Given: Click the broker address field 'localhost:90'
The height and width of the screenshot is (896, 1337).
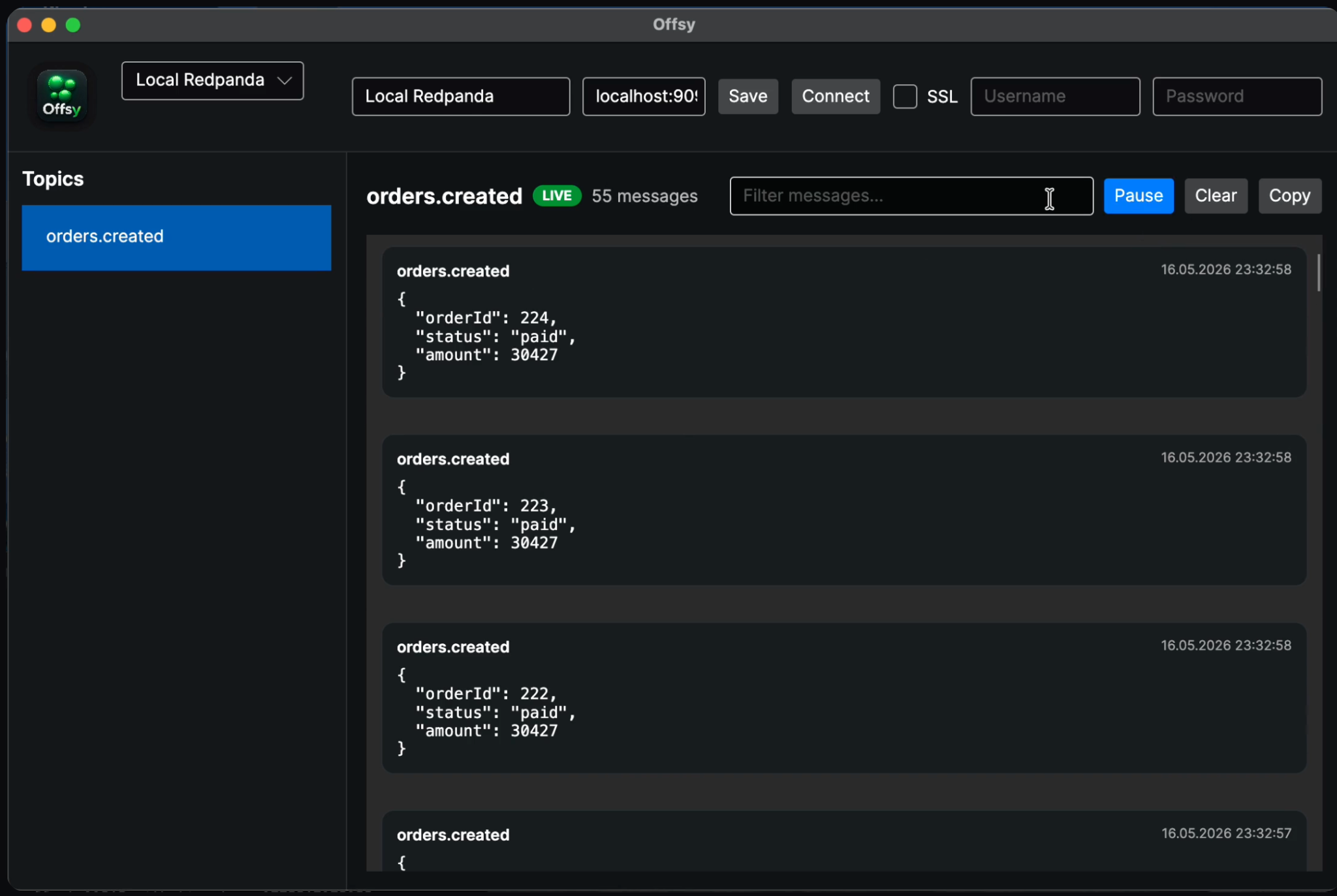Looking at the screenshot, I should point(644,97).
